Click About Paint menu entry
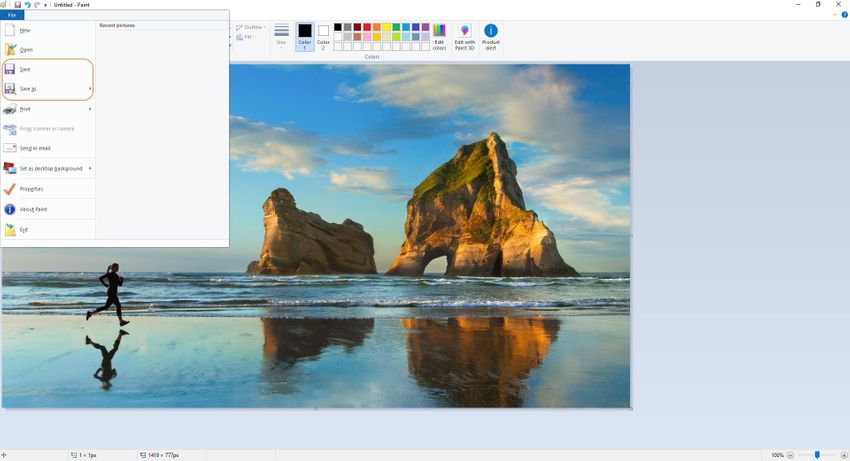This screenshot has height=461, width=850. coord(33,209)
